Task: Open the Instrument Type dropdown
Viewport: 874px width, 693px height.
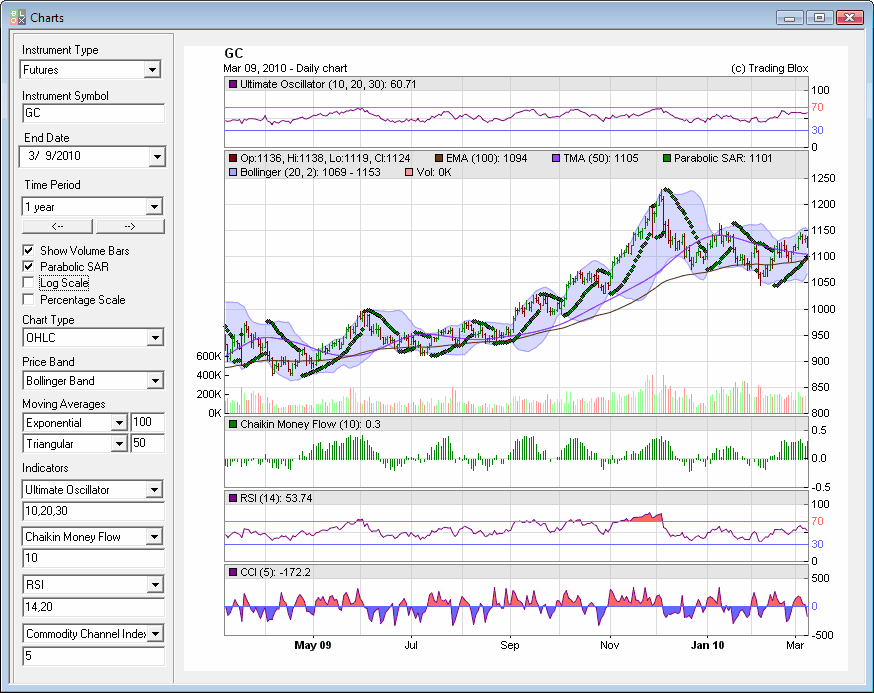Action: tap(152, 70)
